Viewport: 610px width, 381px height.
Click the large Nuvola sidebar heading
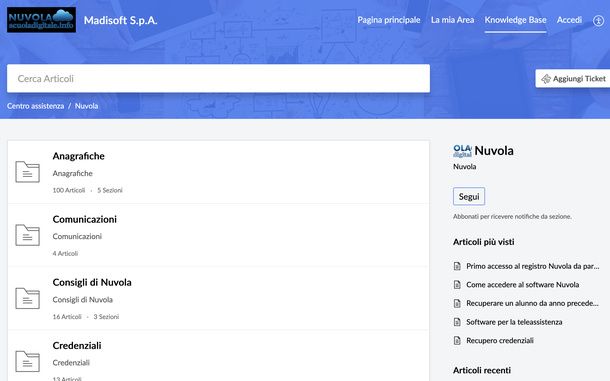tap(494, 151)
